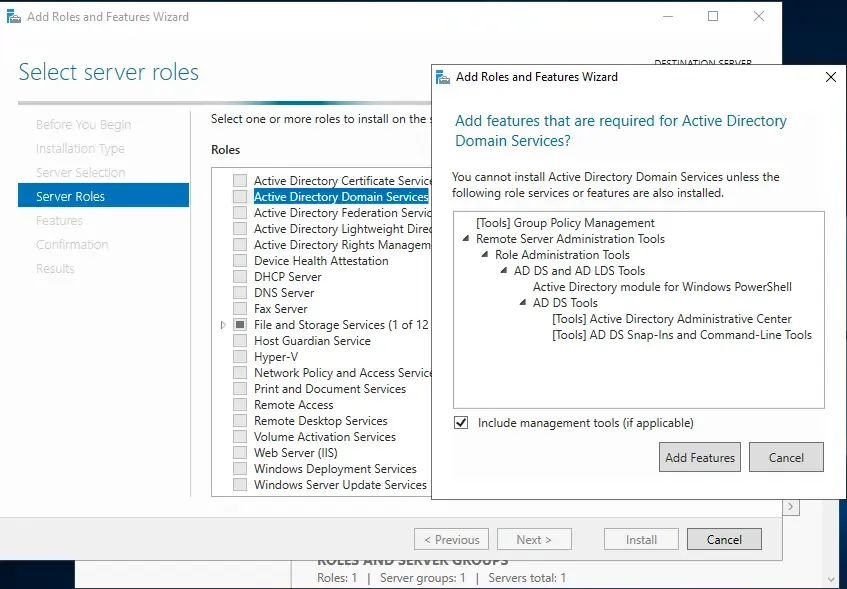The image size is (847, 589).
Task: Check the Web Server (IIS) checkbox
Action: 240,453
